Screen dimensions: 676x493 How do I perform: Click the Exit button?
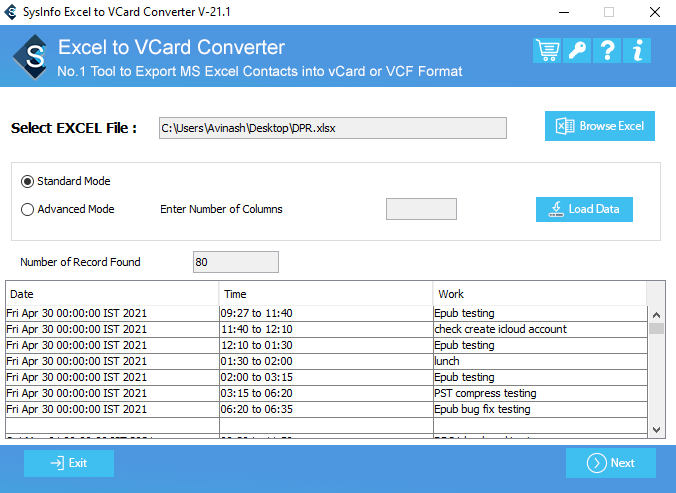tap(69, 463)
